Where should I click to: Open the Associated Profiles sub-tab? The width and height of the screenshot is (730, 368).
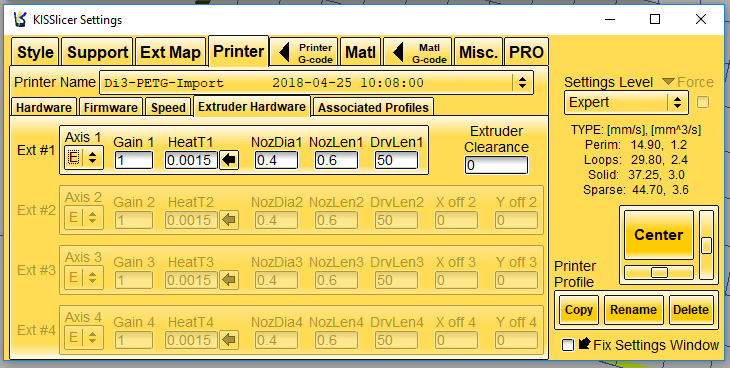373,107
